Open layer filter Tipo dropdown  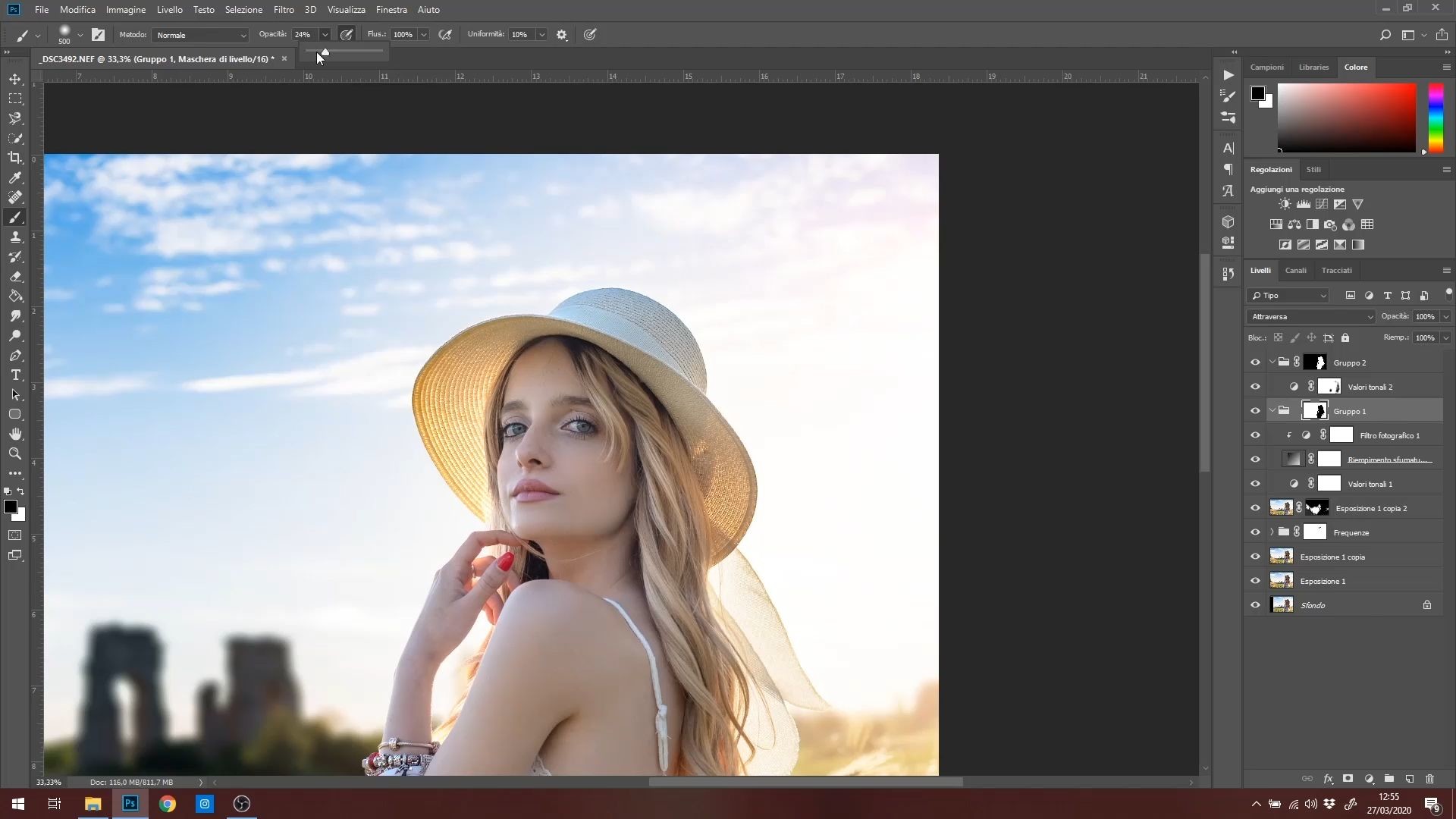[x=1288, y=296]
